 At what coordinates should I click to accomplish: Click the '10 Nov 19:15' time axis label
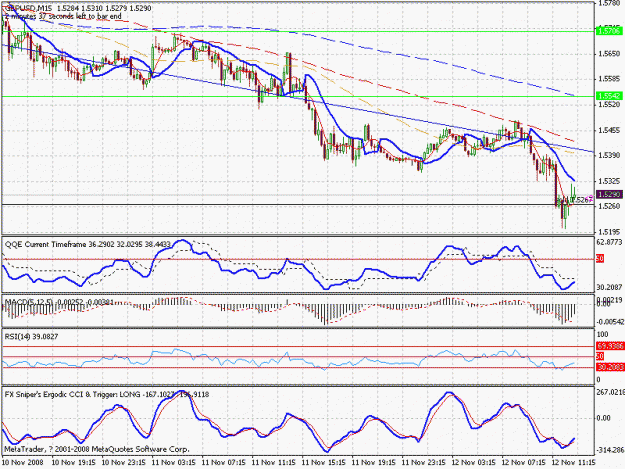tap(74, 463)
